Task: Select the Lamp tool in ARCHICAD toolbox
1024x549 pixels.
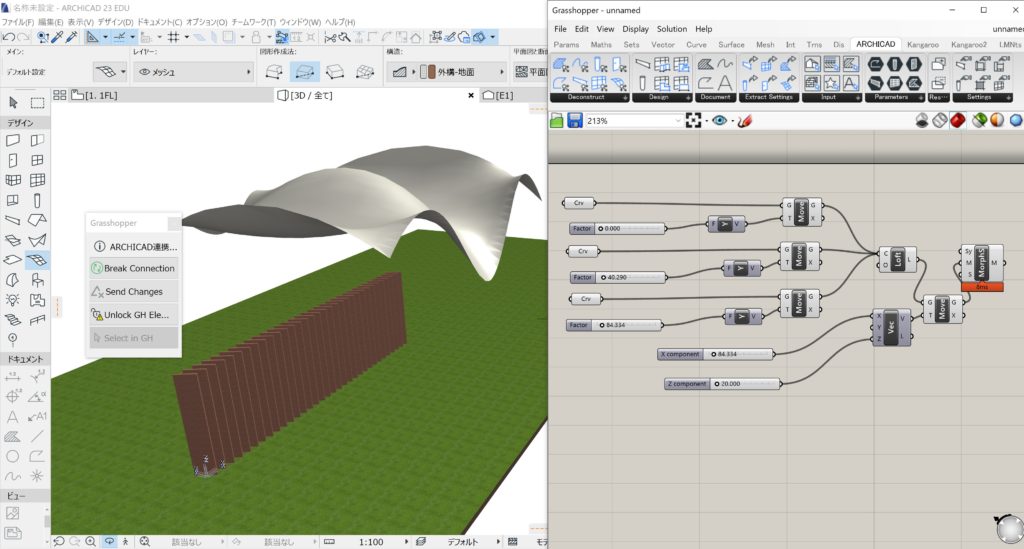Action: click(13, 300)
